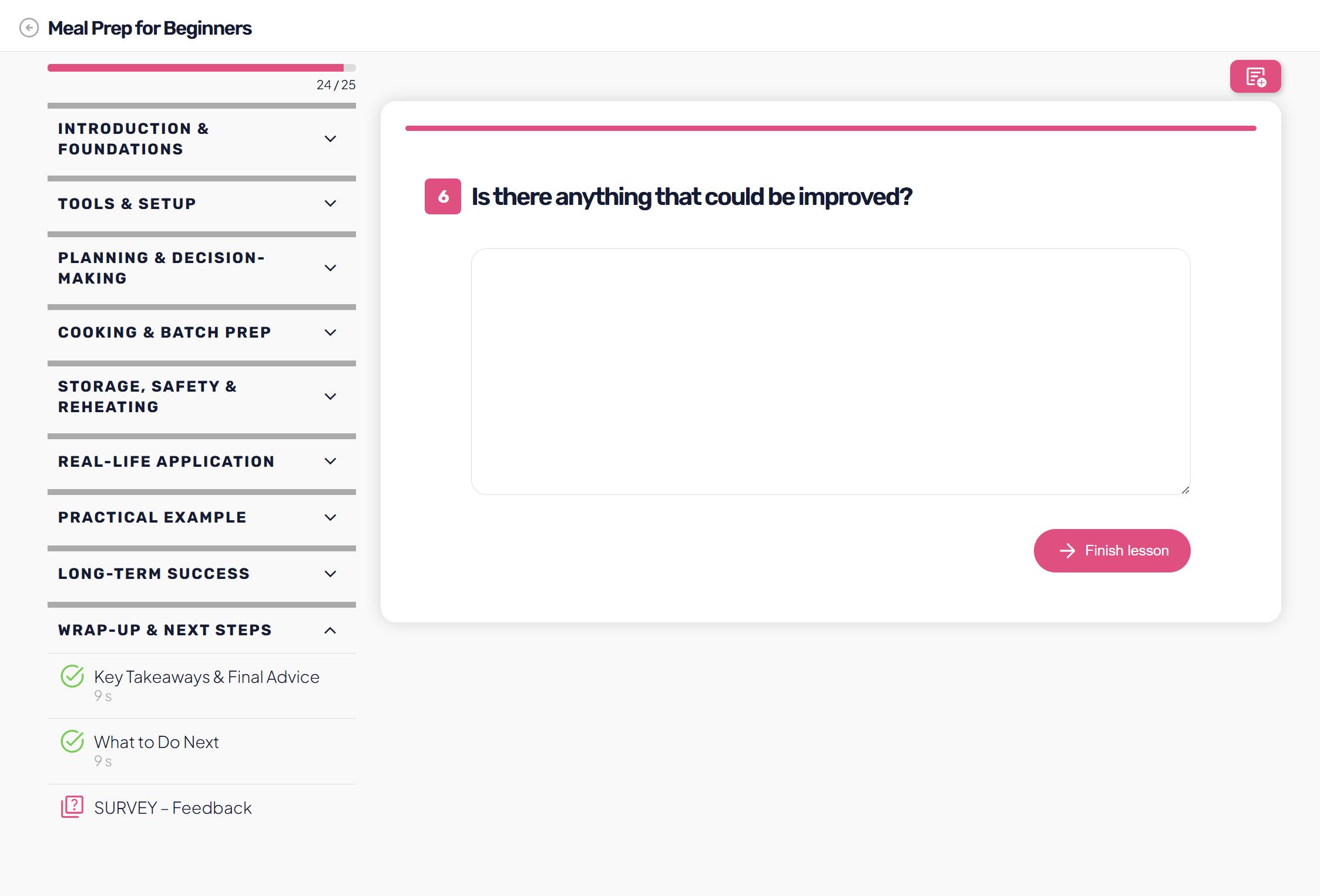Click the green checkmark for What to Do Next
This screenshot has height=896, width=1320.
(x=72, y=742)
